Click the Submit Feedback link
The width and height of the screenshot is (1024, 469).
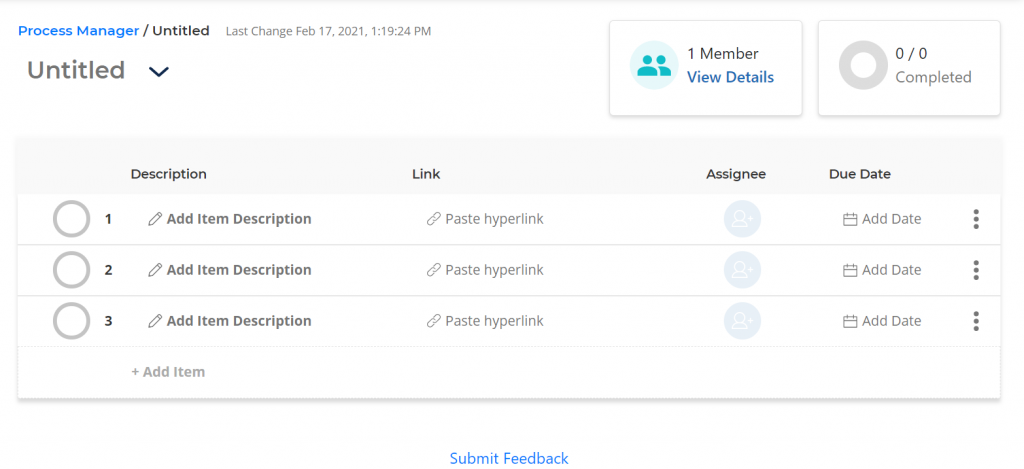coord(509,458)
